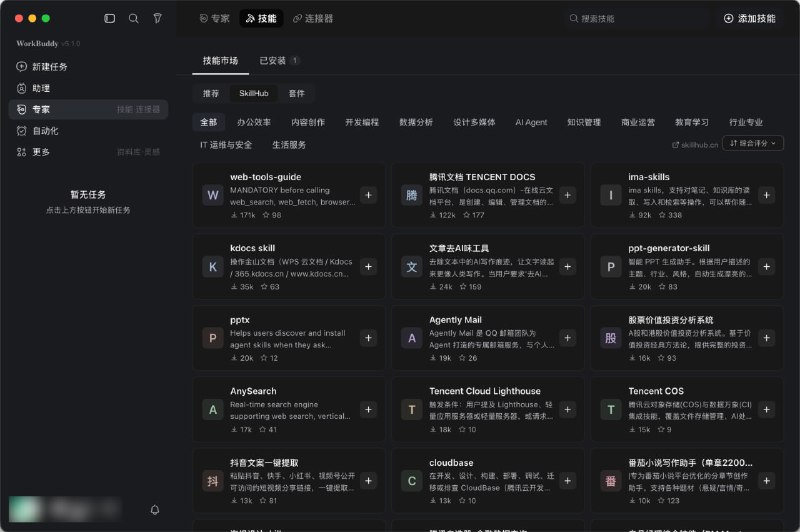This screenshot has width=800, height=532.
Task: Add the cloudbase skill with plus
Action: pos(567,481)
